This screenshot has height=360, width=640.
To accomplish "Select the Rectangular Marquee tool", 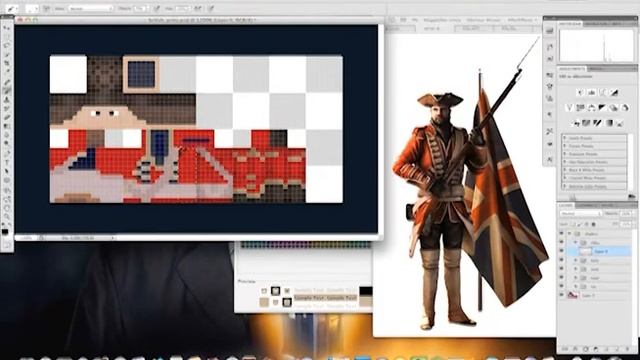I will [7, 36].
